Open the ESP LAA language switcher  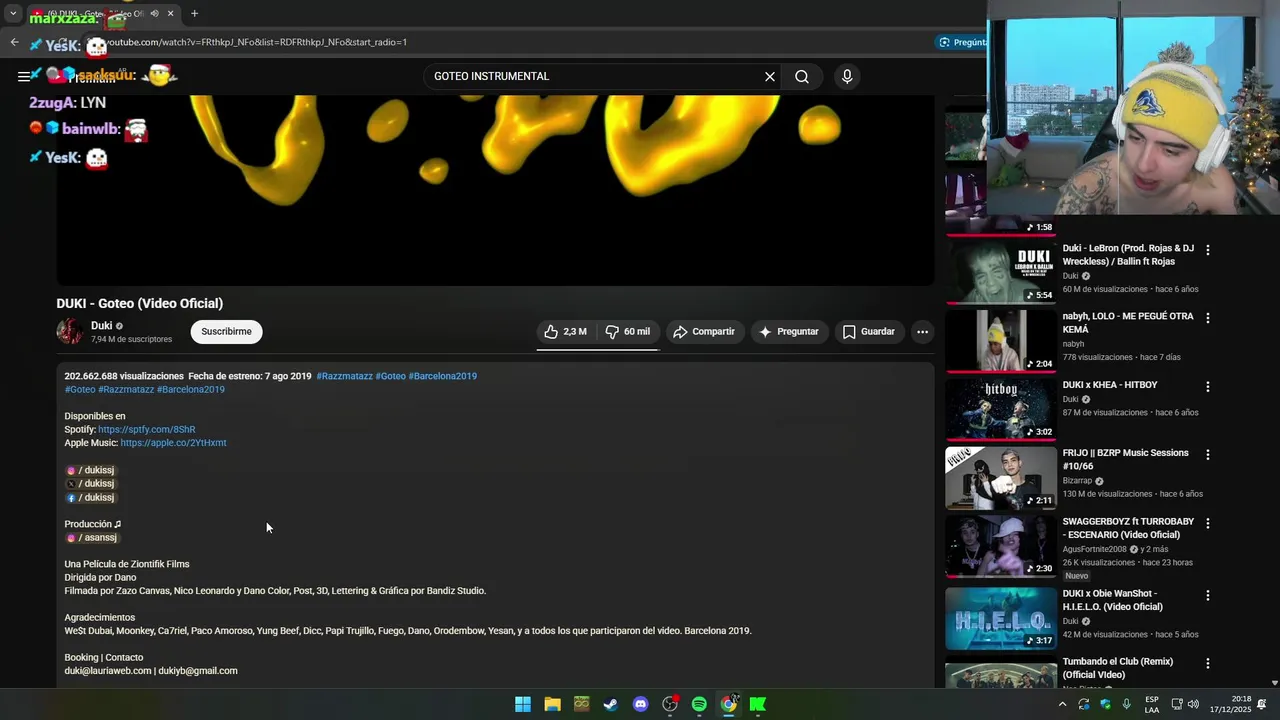tap(1152, 704)
